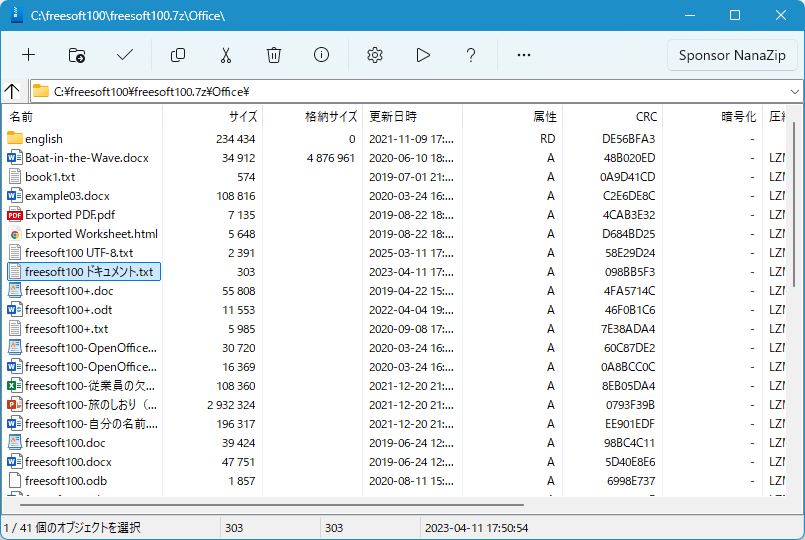Click the document icon of freesoft100+.doc
This screenshot has width=805, height=540.
pyautogui.click(x=15, y=291)
